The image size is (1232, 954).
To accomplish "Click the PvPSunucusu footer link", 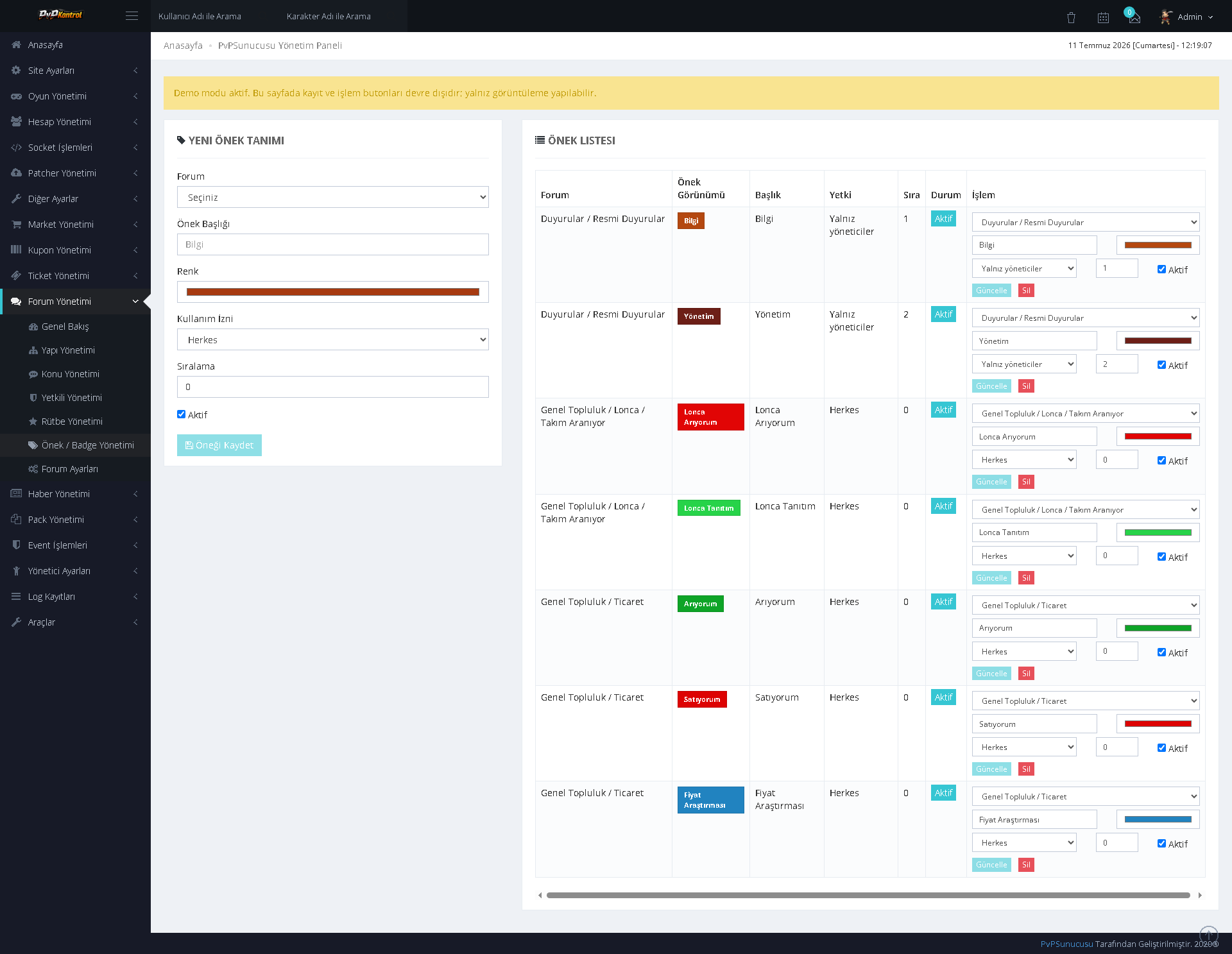I will point(1066,944).
